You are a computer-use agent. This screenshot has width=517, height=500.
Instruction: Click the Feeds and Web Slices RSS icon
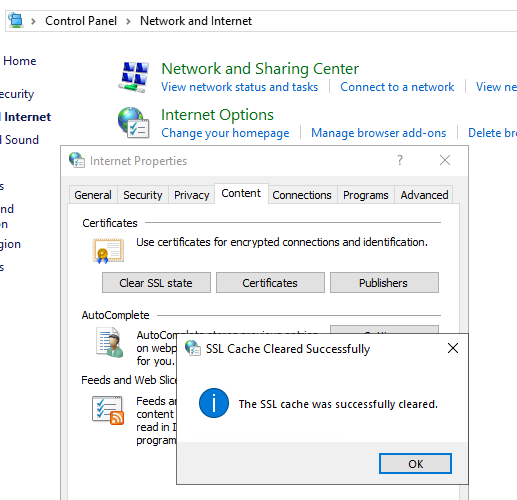[108, 410]
